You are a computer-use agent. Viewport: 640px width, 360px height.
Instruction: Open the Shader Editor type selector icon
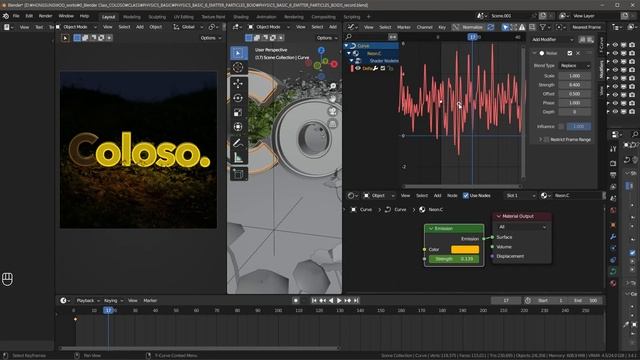coord(352,196)
